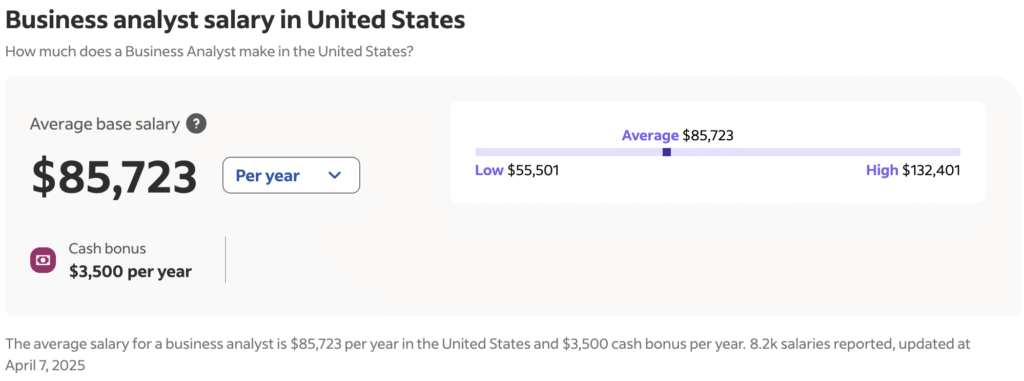This screenshot has height=381, width=1024.
Task: Click the Low salary label
Action: [489, 171]
